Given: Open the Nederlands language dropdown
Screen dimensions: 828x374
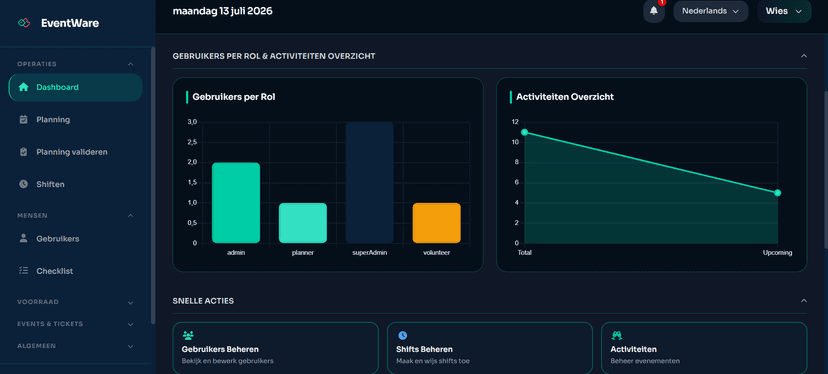Looking at the screenshot, I should click(x=710, y=11).
